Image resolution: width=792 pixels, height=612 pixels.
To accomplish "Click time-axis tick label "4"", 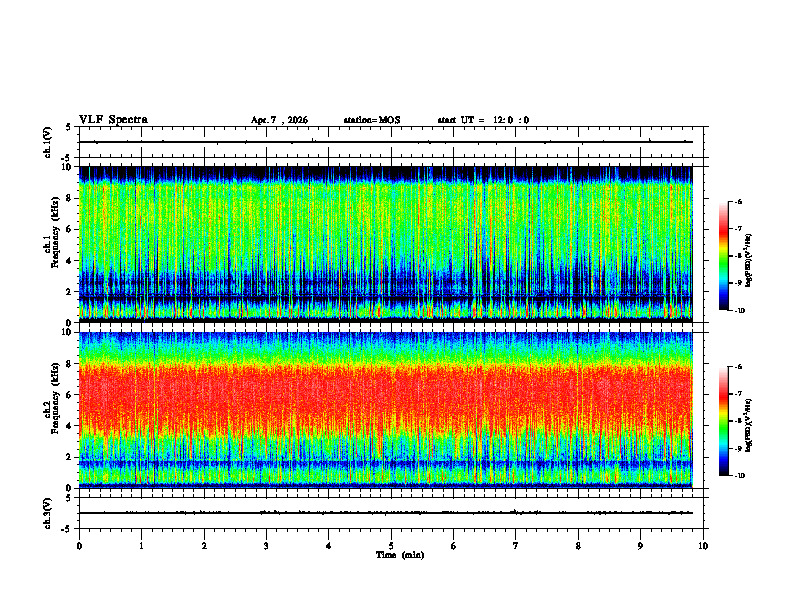I will point(329,546).
